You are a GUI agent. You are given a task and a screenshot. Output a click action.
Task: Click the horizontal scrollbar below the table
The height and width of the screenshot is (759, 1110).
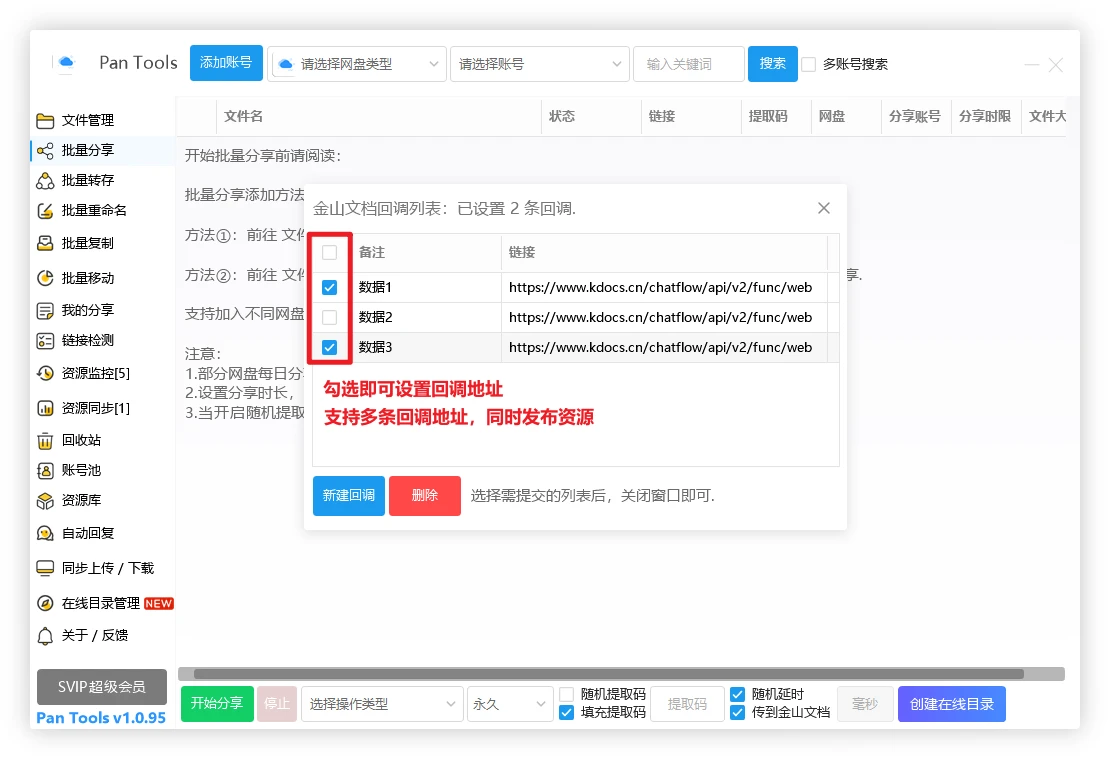coord(608,674)
